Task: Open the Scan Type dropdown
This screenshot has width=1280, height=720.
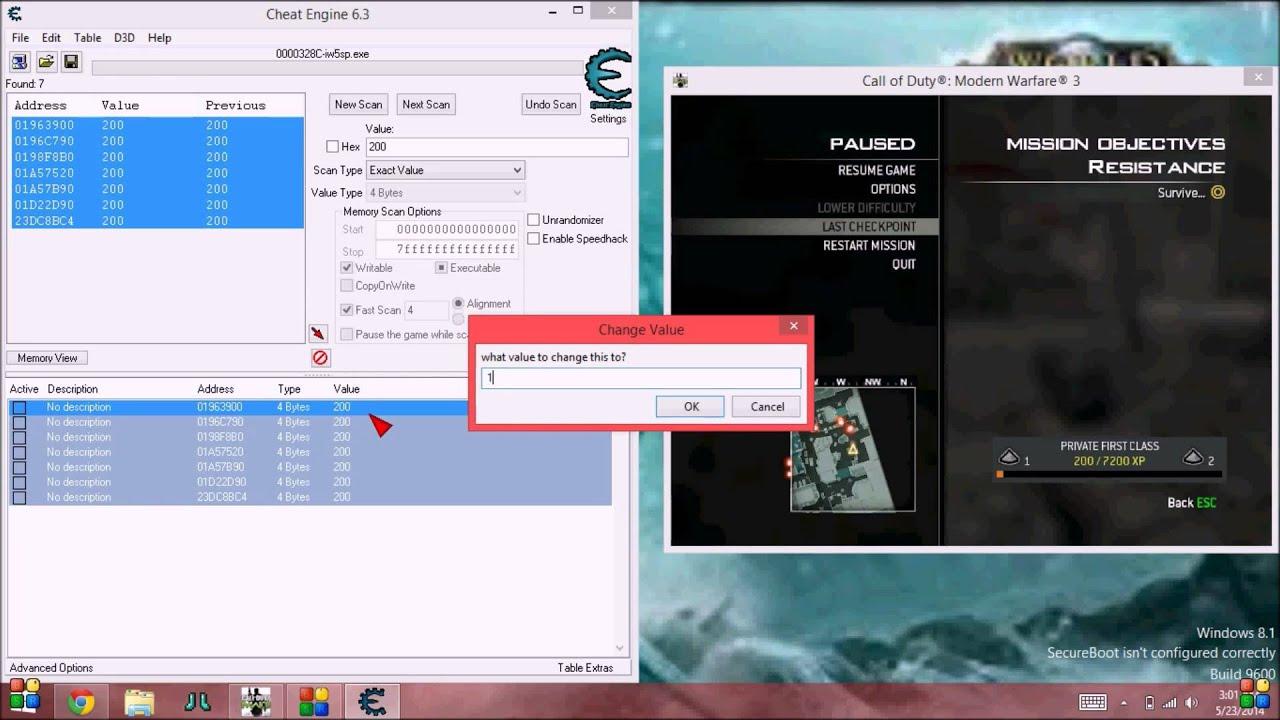Action: 445,170
